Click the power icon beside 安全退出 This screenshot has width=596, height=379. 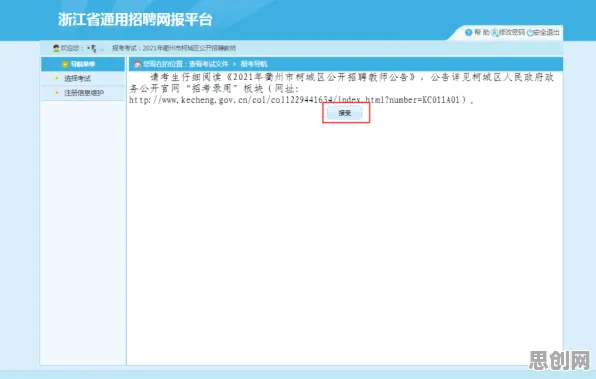(529, 33)
